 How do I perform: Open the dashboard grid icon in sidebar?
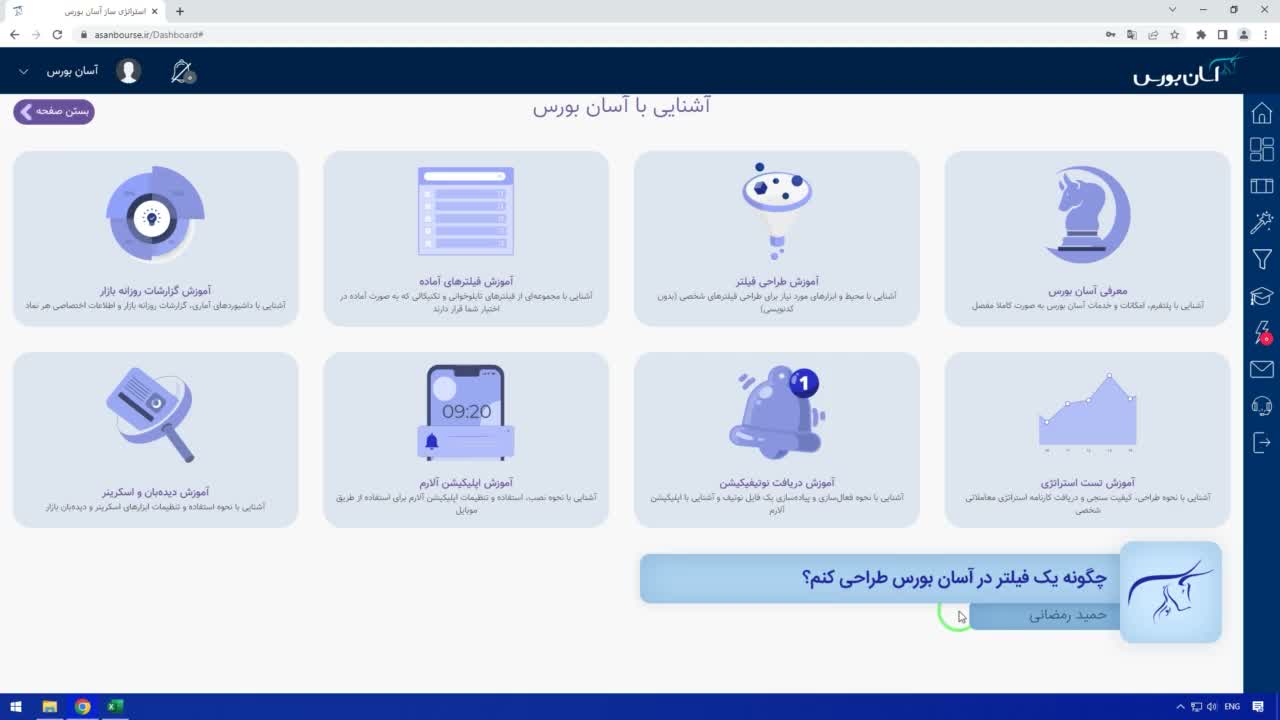click(1261, 149)
